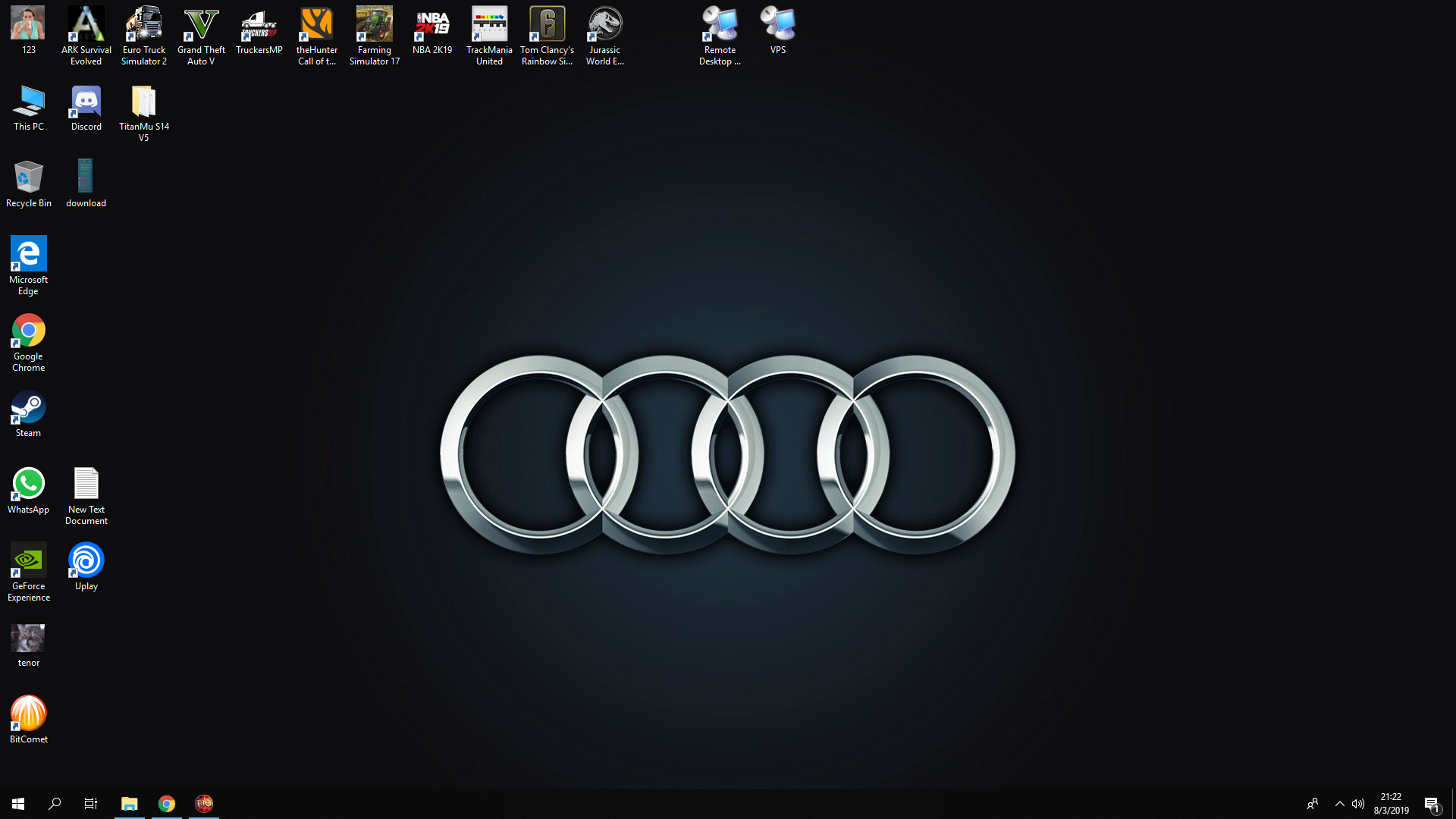
Task: Click GeForce Experience shortcut
Action: click(29, 573)
